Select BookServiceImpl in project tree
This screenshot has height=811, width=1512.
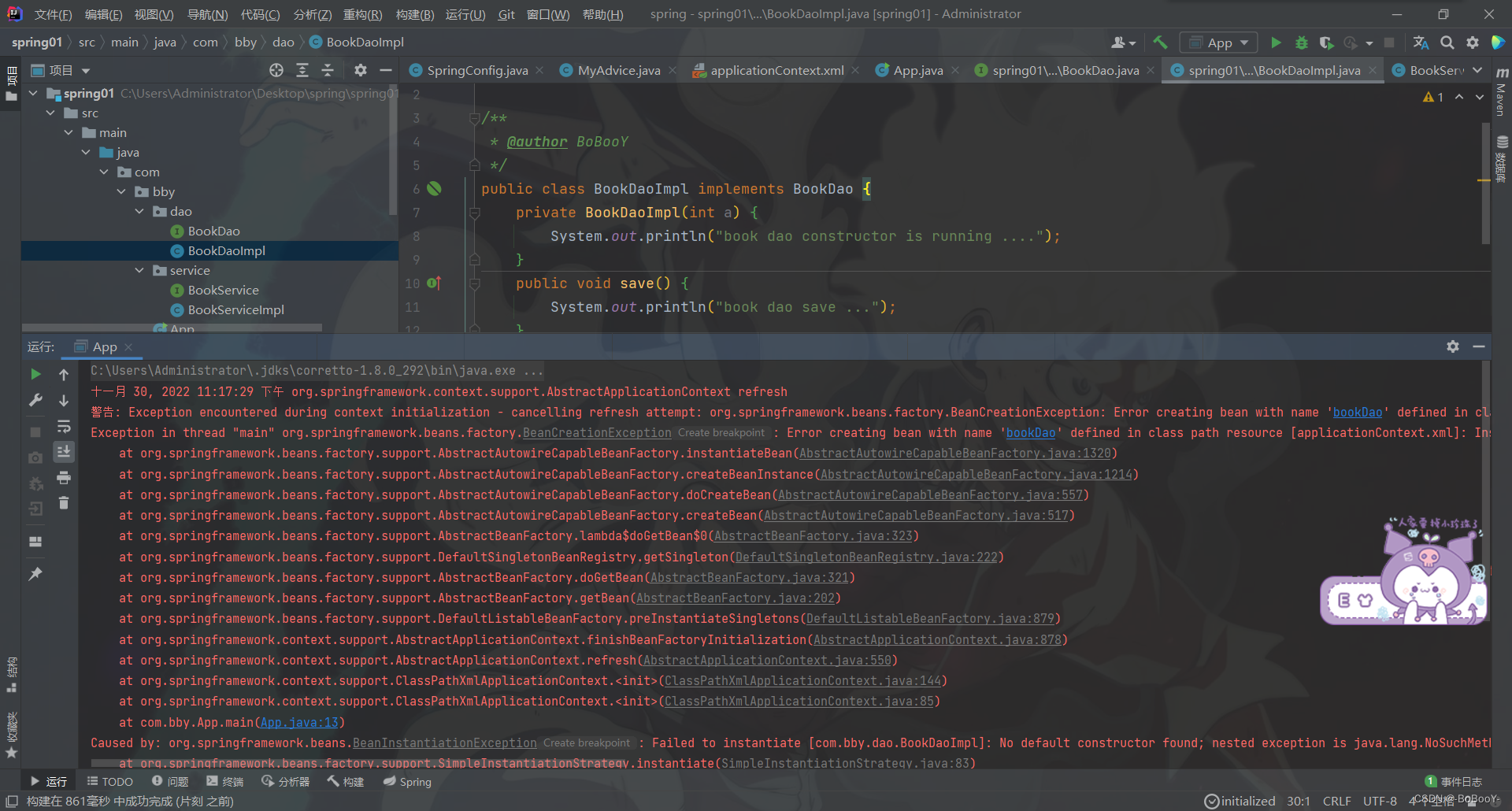click(236, 309)
